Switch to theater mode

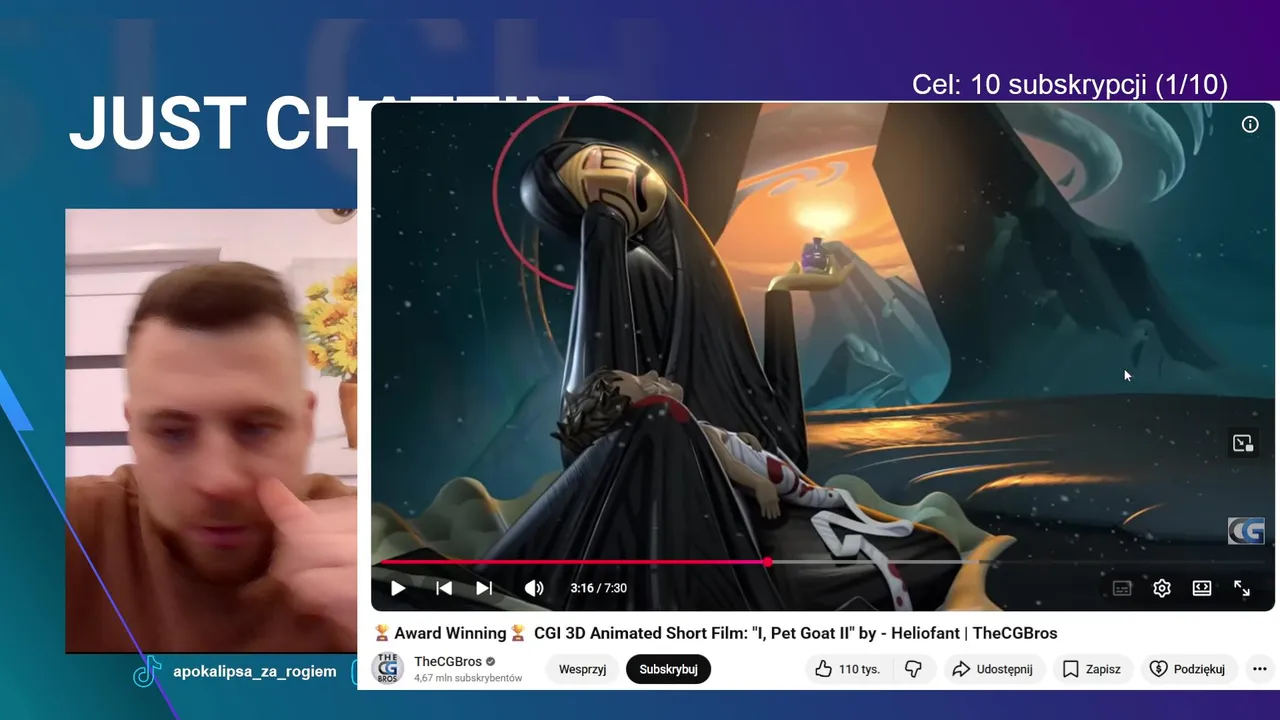point(1202,588)
